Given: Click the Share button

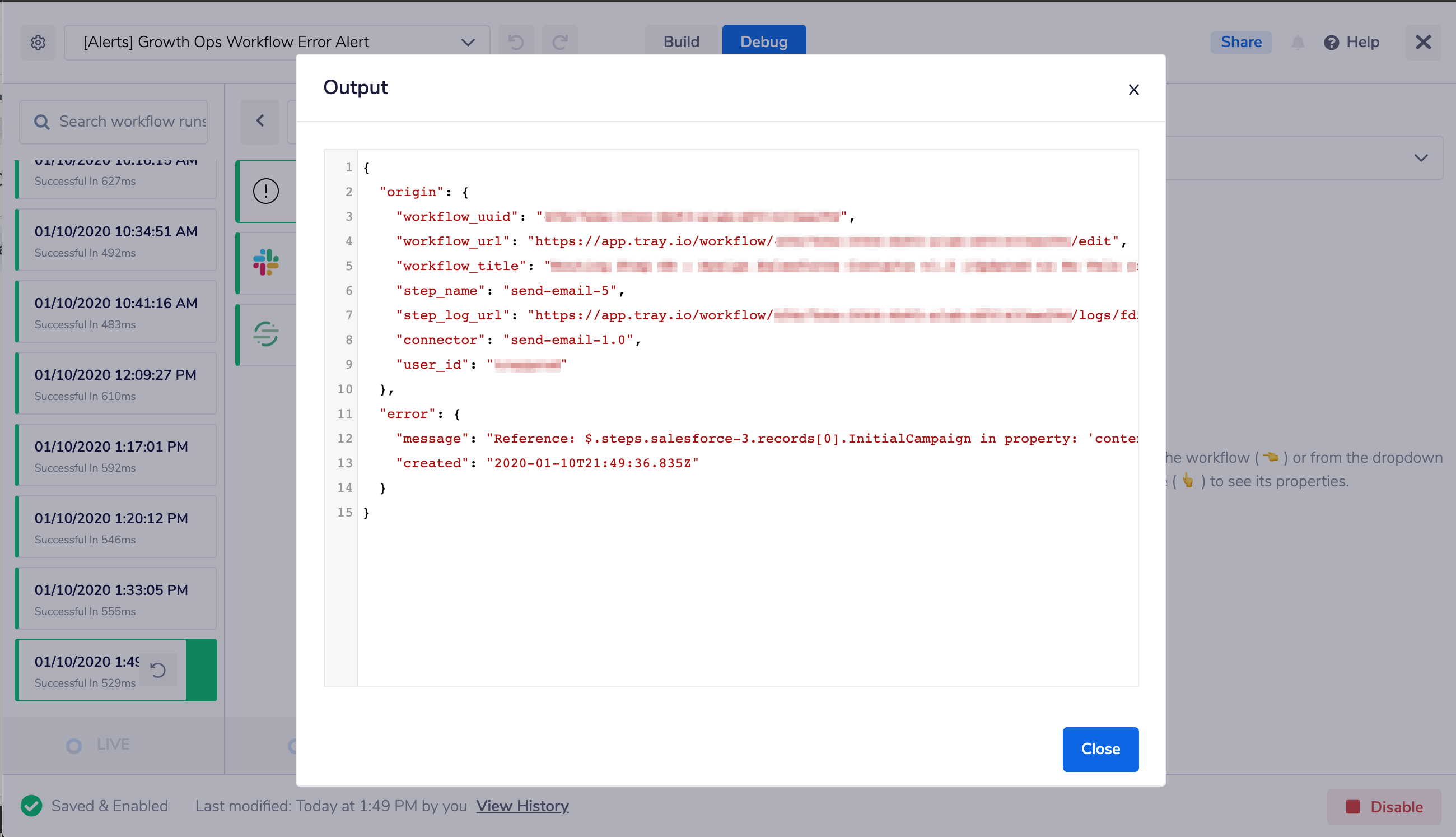Looking at the screenshot, I should click(1240, 42).
